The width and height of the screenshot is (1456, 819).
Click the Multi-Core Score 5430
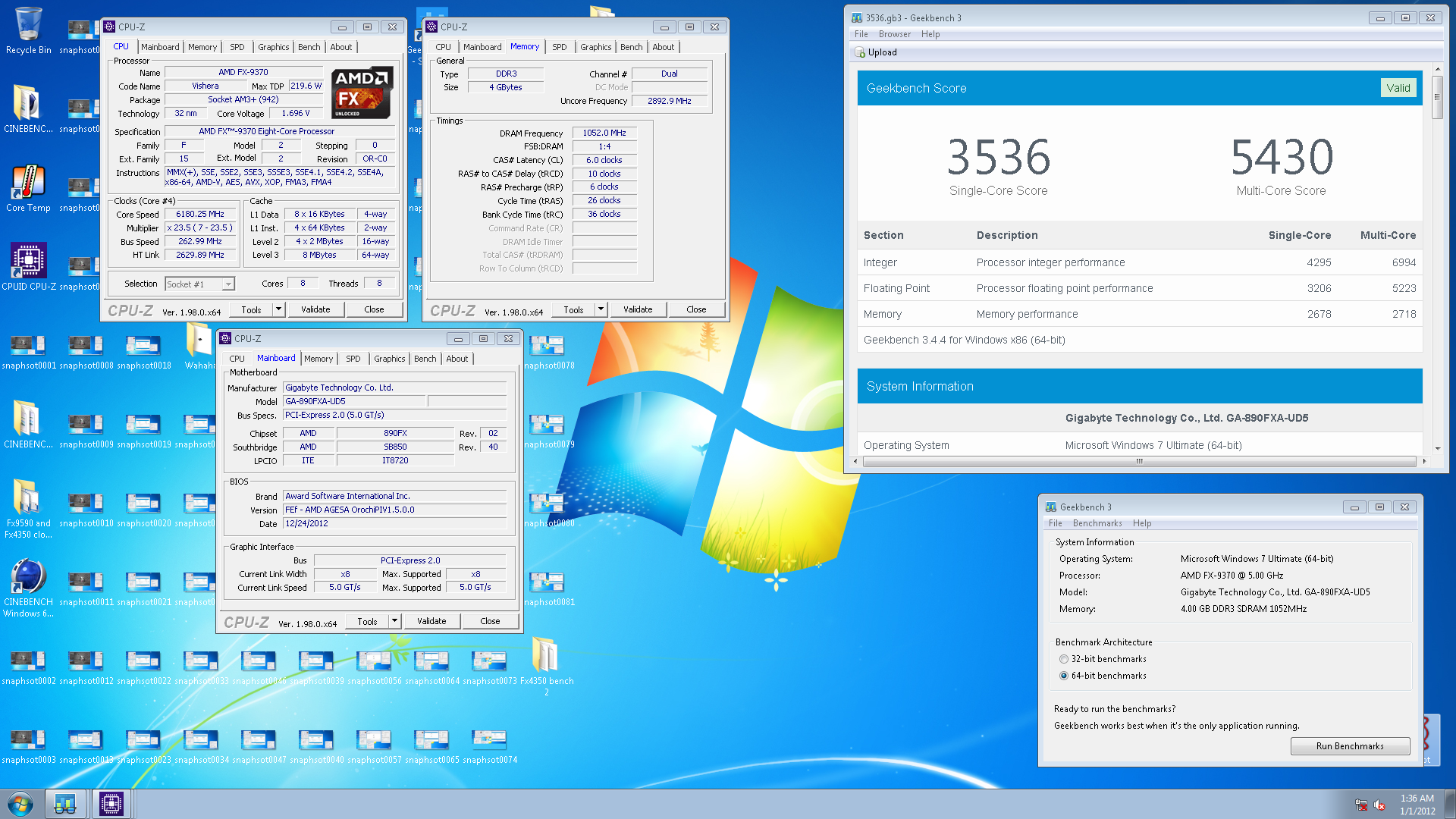tap(1282, 157)
